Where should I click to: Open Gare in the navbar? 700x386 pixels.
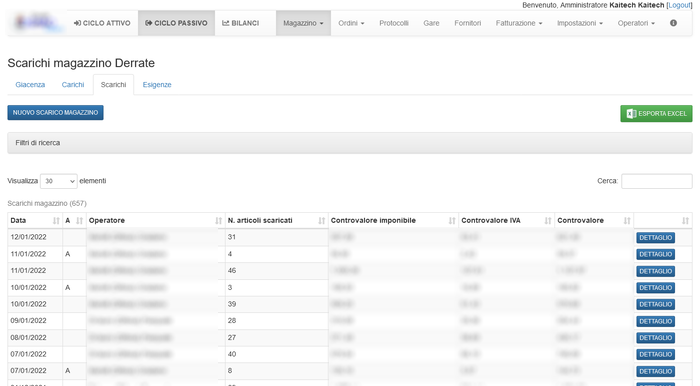coord(431,23)
